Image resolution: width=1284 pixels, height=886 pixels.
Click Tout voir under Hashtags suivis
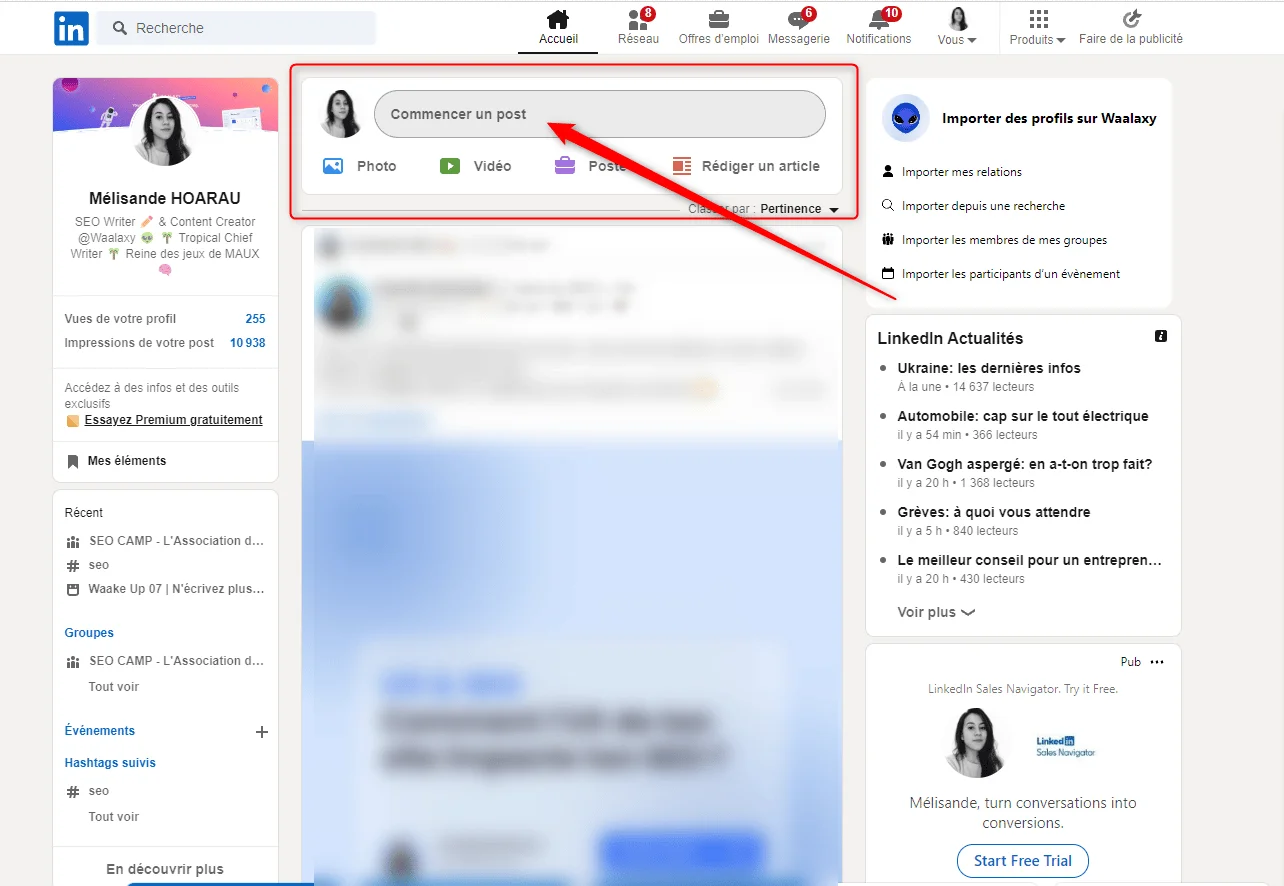pos(114,817)
